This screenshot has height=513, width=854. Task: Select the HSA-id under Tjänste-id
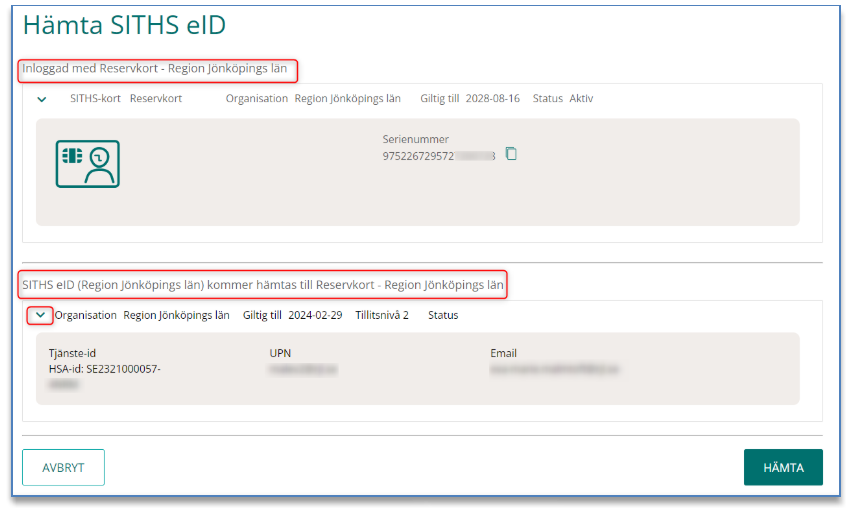(x=104, y=369)
